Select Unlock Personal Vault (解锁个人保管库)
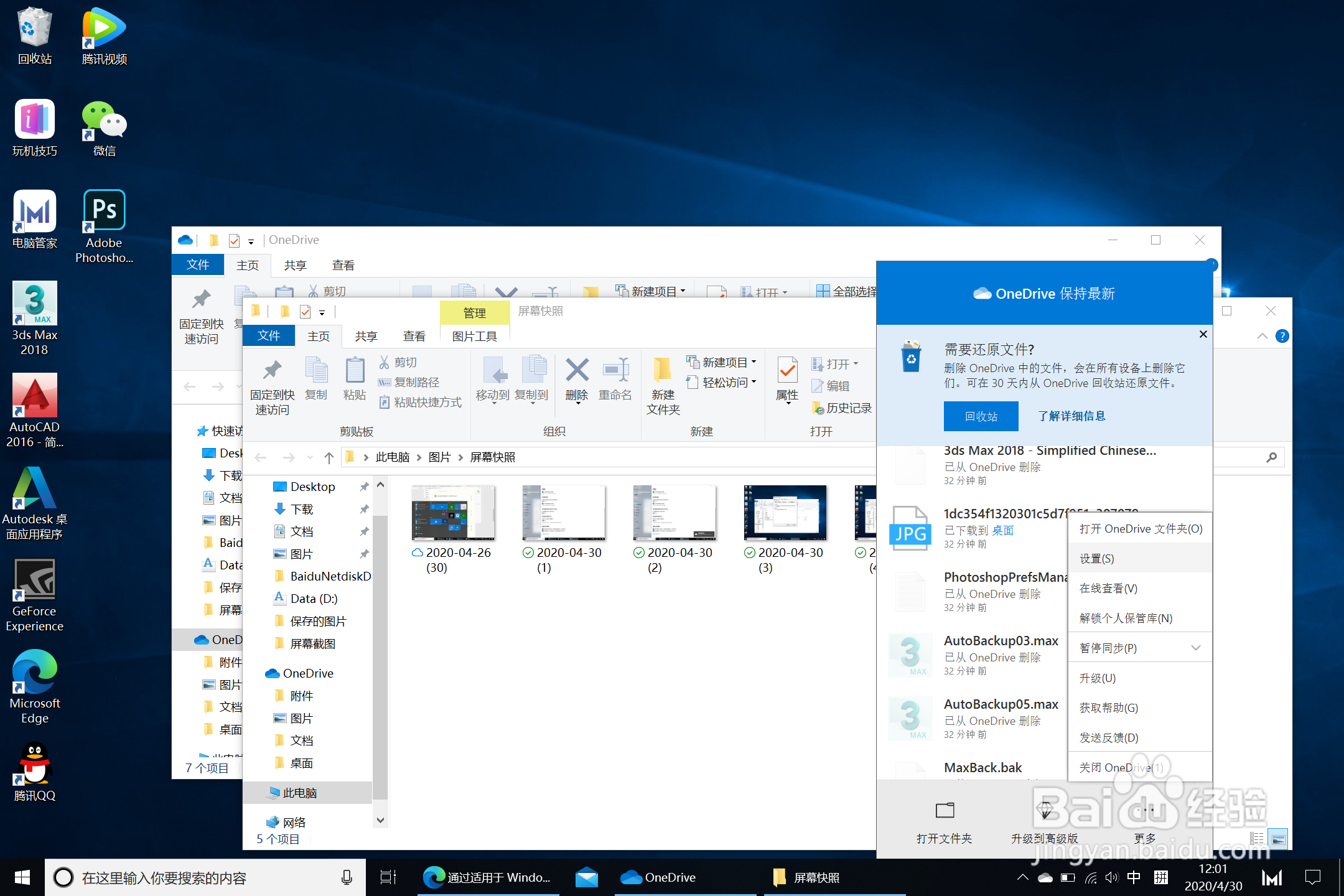 coord(1140,618)
